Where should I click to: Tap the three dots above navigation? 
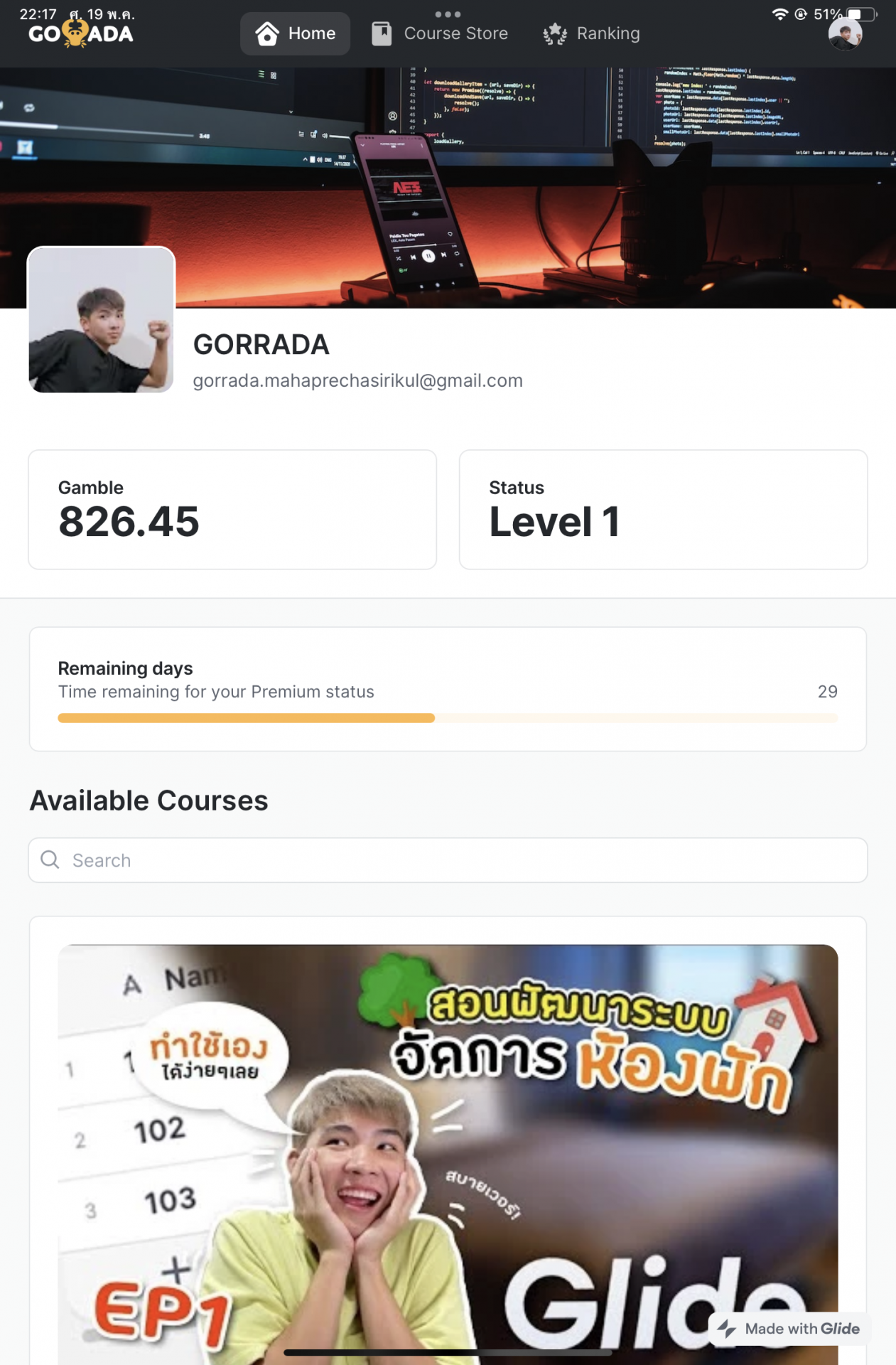[448, 14]
